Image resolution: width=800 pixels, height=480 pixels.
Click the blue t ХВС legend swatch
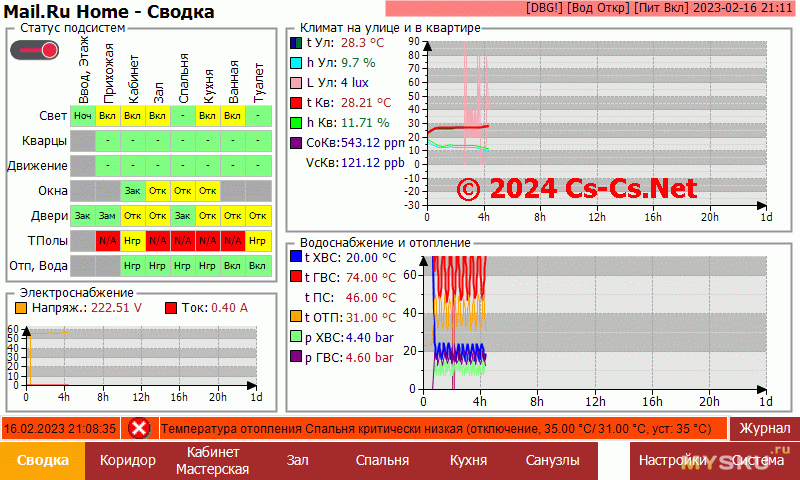pos(296,257)
